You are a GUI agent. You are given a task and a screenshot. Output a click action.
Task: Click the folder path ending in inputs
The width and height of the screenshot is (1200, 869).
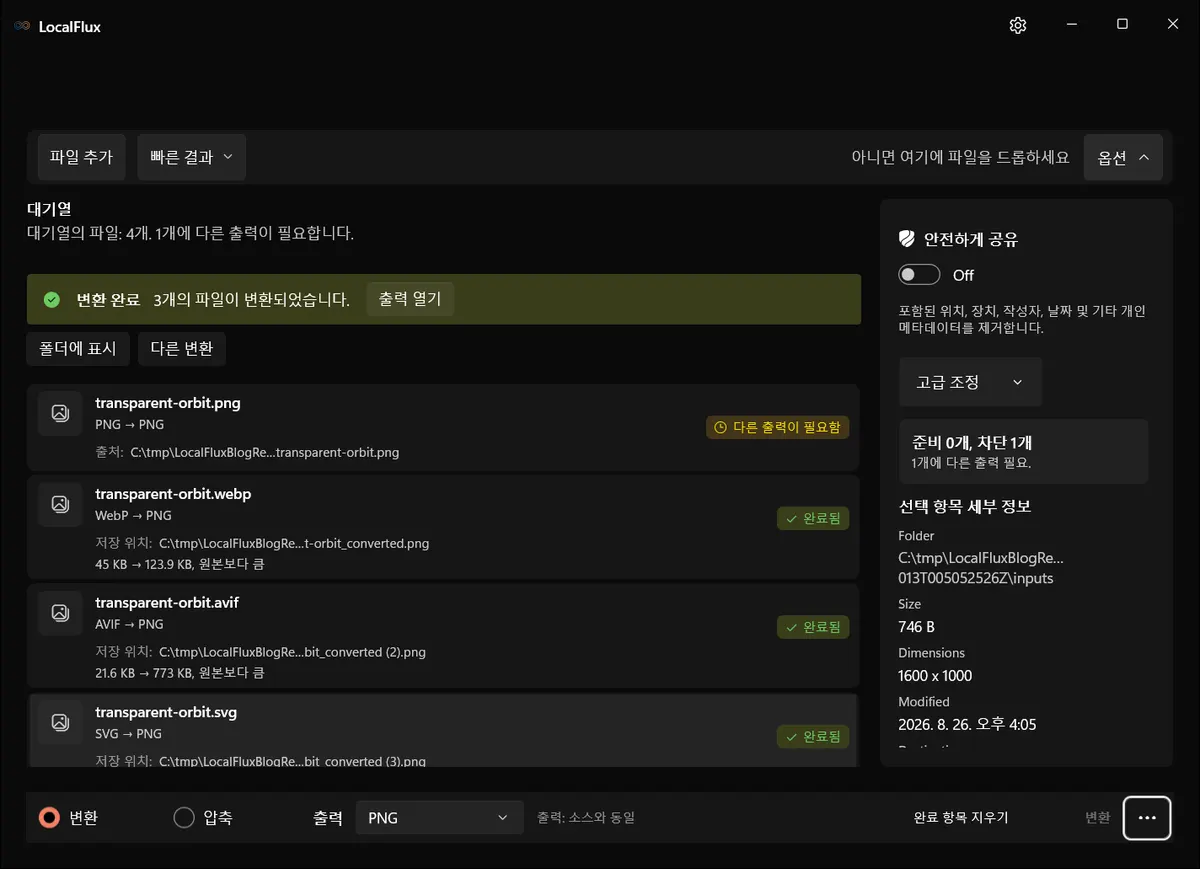click(980, 568)
